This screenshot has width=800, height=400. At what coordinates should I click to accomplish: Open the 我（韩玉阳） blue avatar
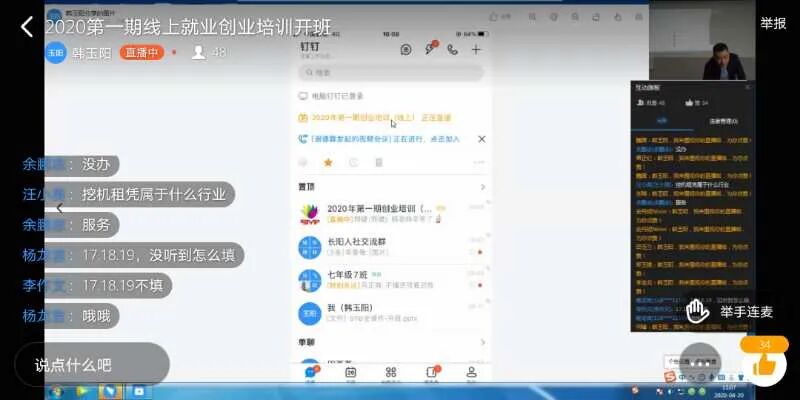click(310, 314)
